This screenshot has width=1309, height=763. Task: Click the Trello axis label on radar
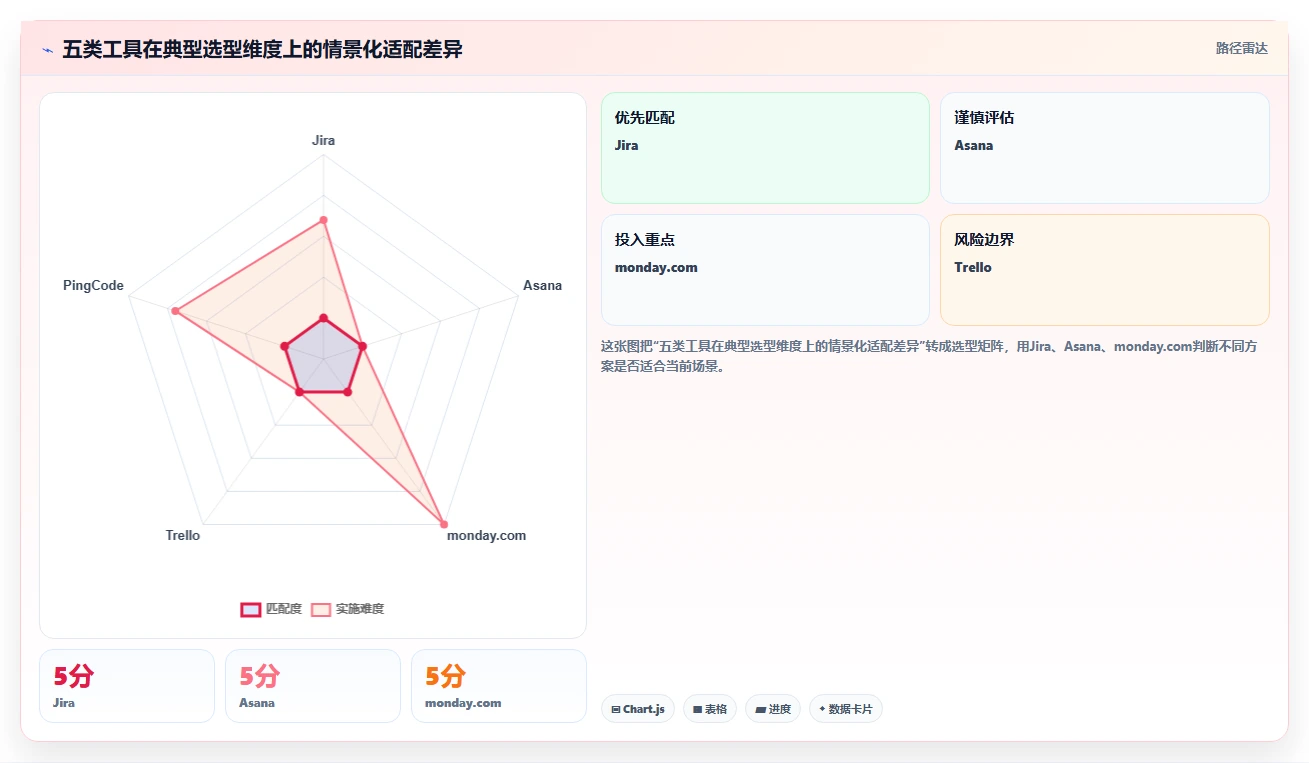183,536
